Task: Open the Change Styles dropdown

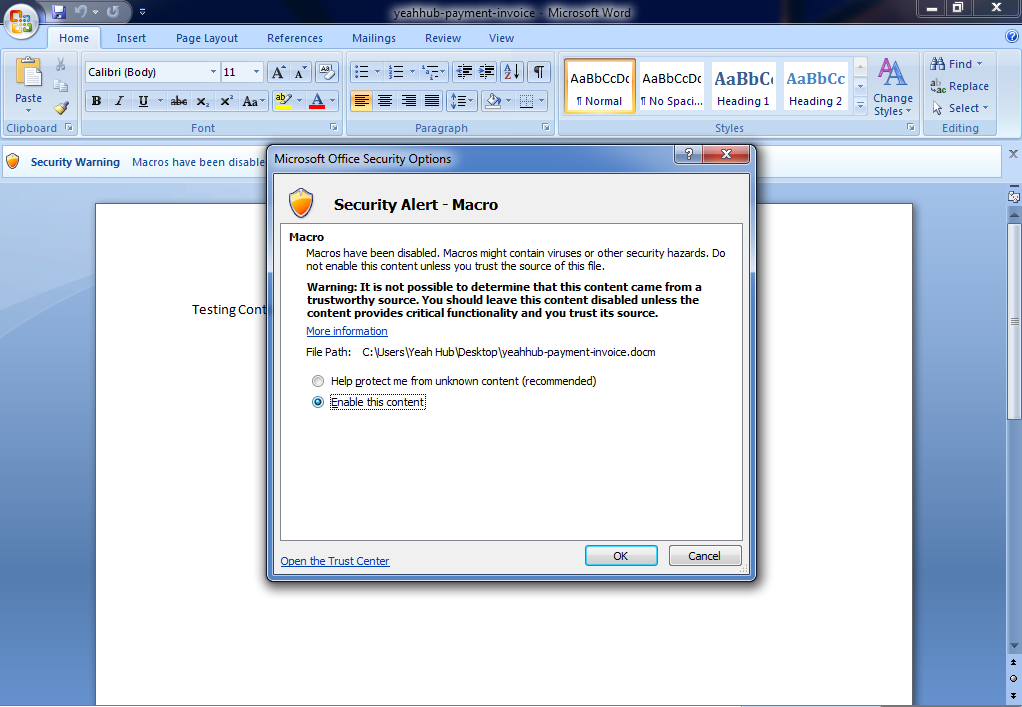Action: (x=892, y=87)
